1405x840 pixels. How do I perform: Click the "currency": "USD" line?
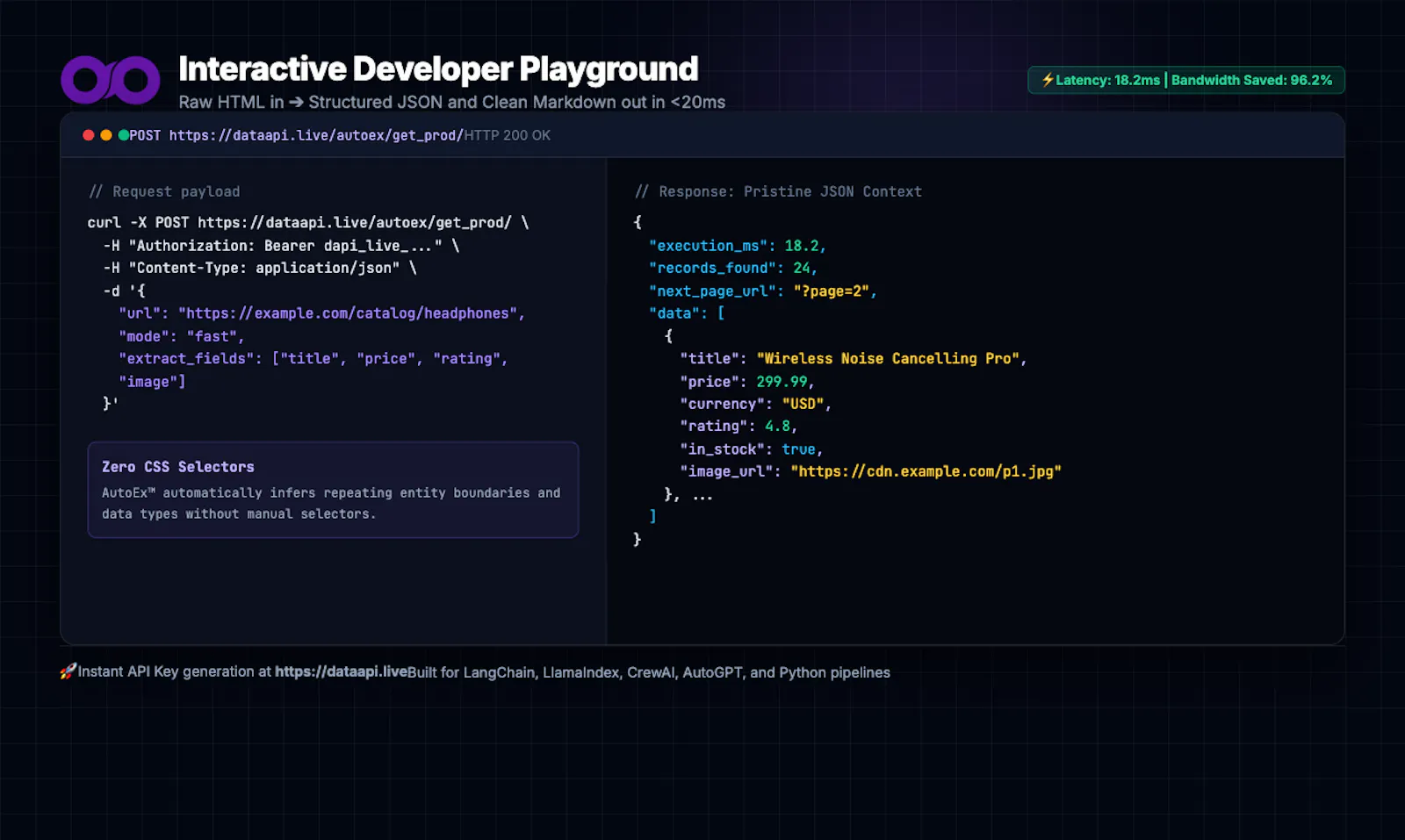pyautogui.click(x=755, y=404)
